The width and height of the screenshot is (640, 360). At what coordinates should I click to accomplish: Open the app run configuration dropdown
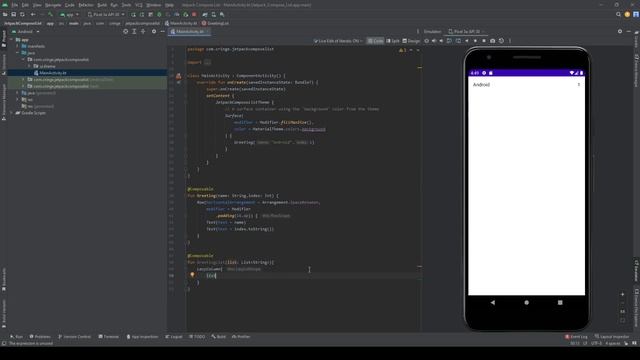(x=69, y=14)
